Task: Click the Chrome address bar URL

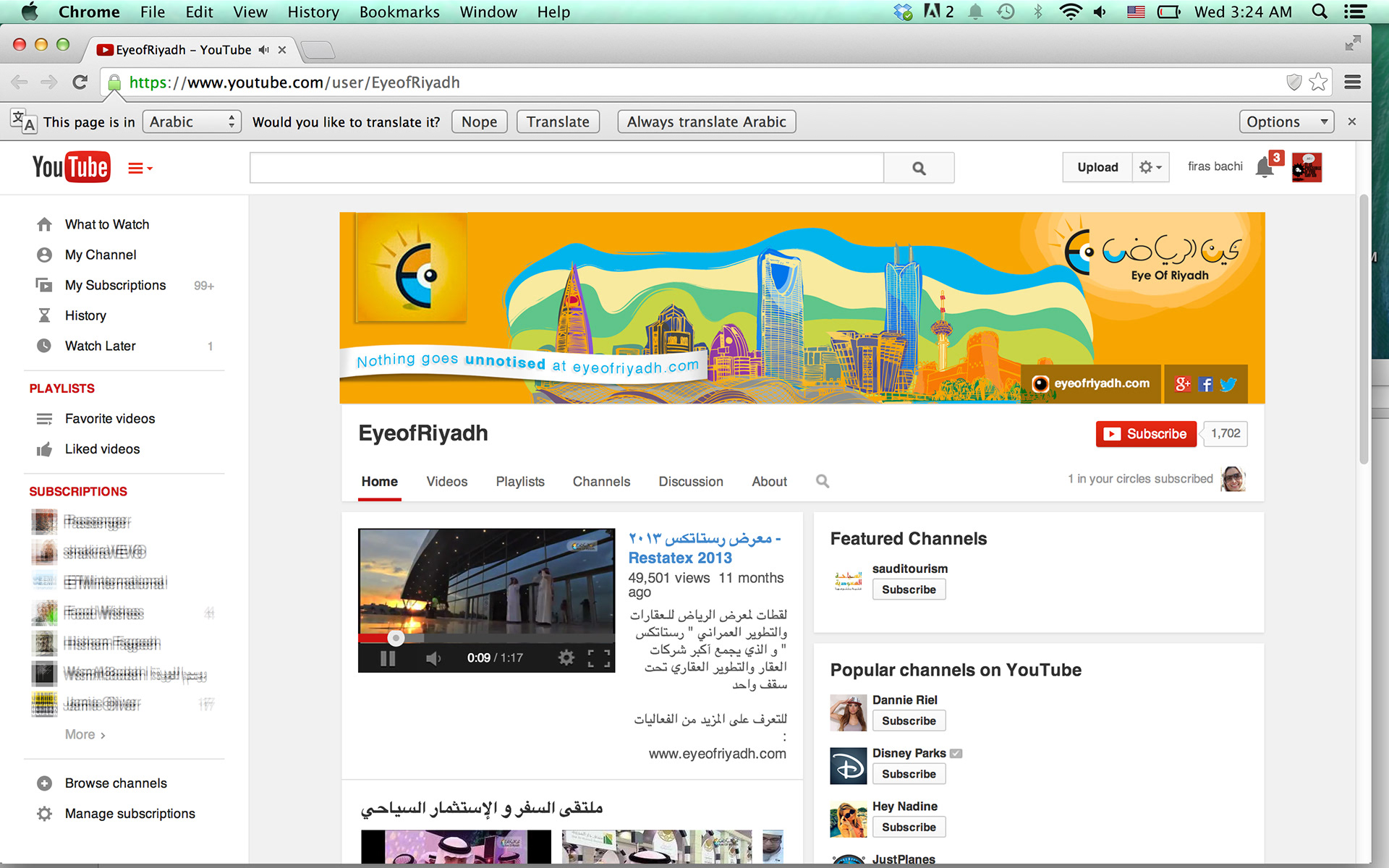Action: point(294,82)
